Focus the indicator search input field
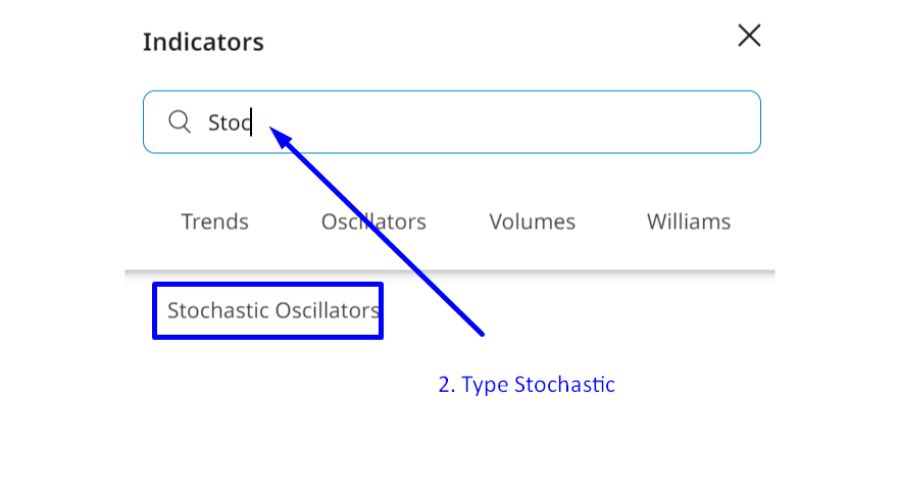This screenshot has width=900, height=500. tap(450, 122)
